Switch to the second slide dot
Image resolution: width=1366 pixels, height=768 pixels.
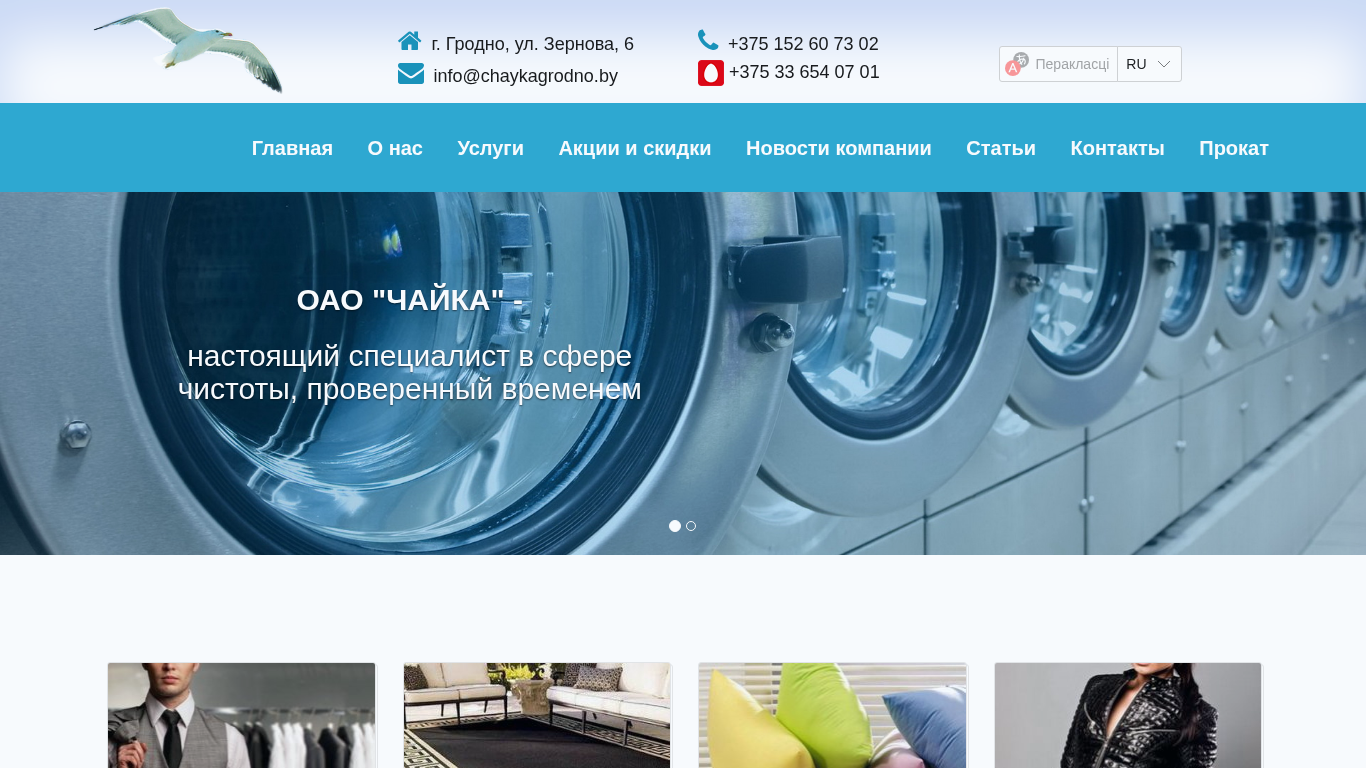point(691,526)
